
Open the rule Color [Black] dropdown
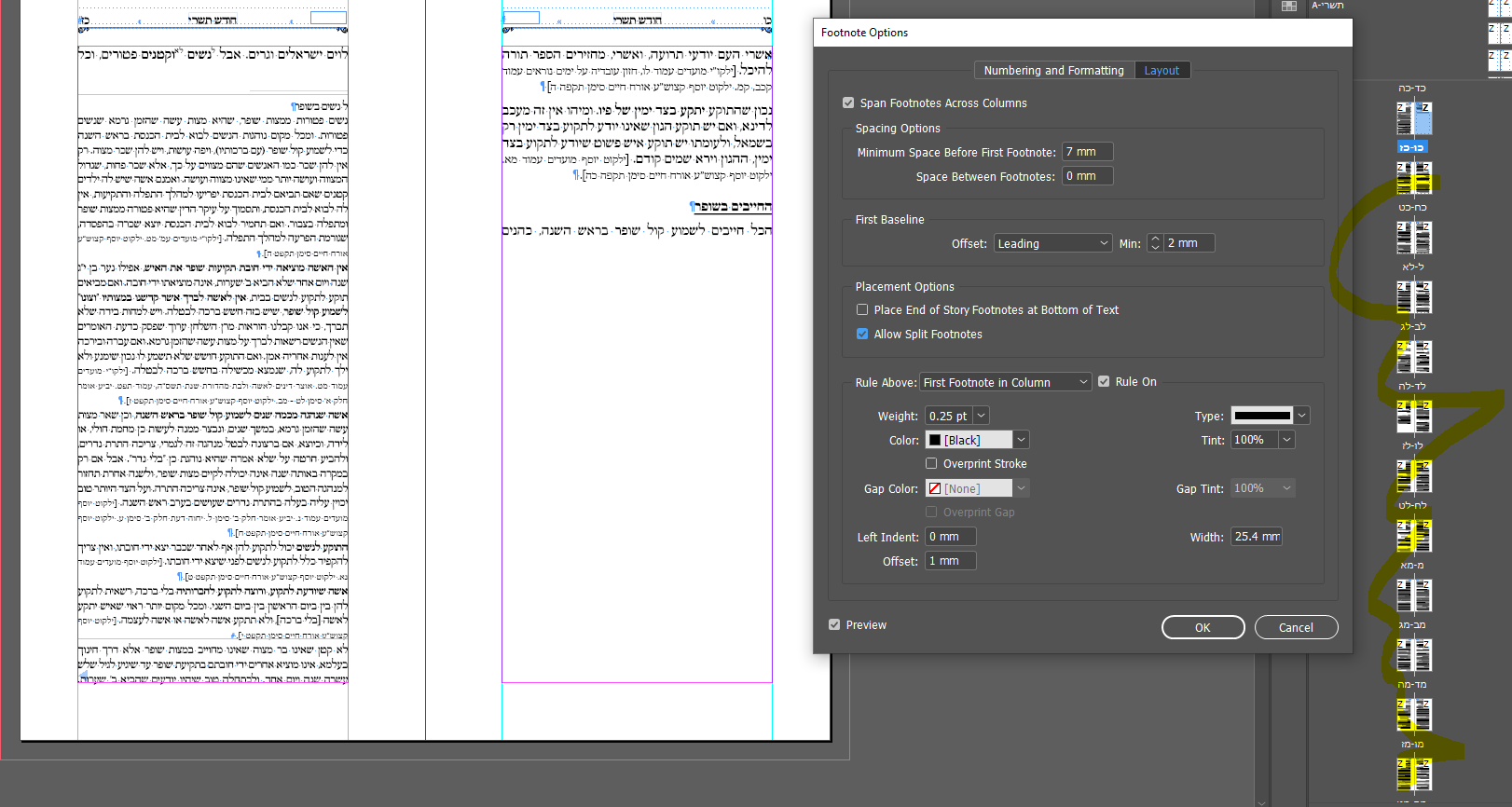tap(977, 440)
